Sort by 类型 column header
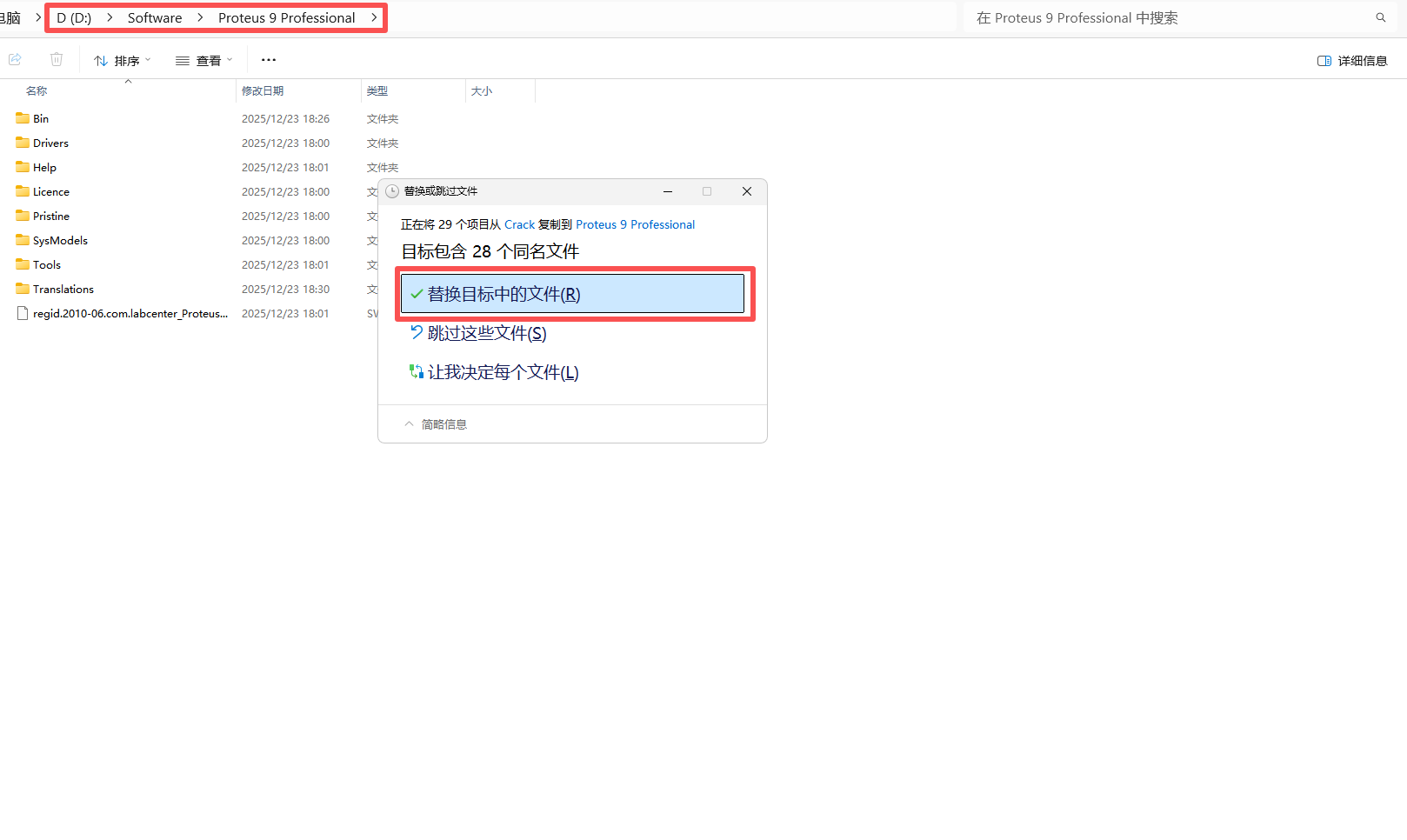The height and width of the screenshot is (840, 1407). (377, 90)
